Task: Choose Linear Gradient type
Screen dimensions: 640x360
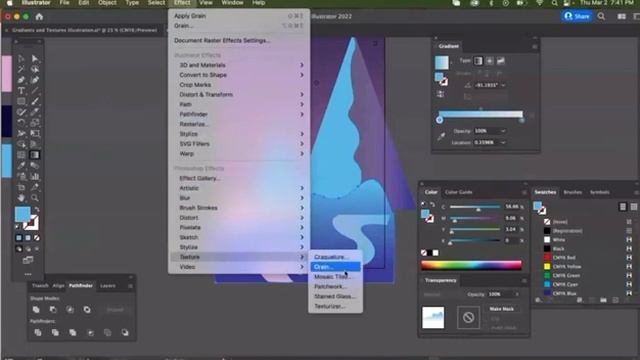Action: pyautogui.click(x=478, y=61)
